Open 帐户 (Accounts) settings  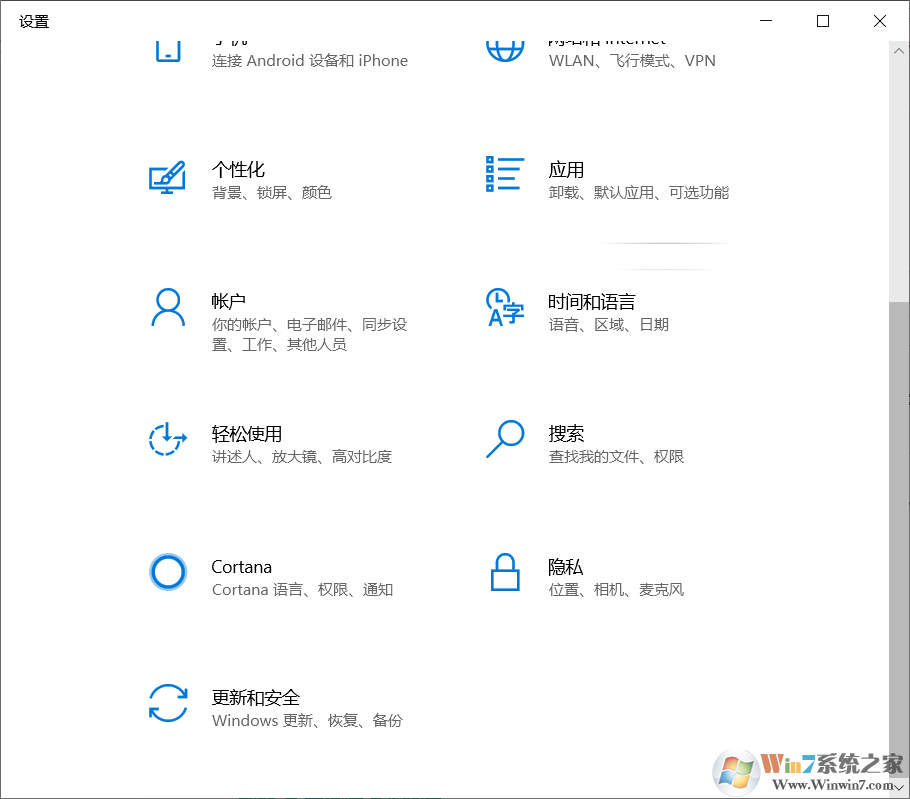point(231,300)
